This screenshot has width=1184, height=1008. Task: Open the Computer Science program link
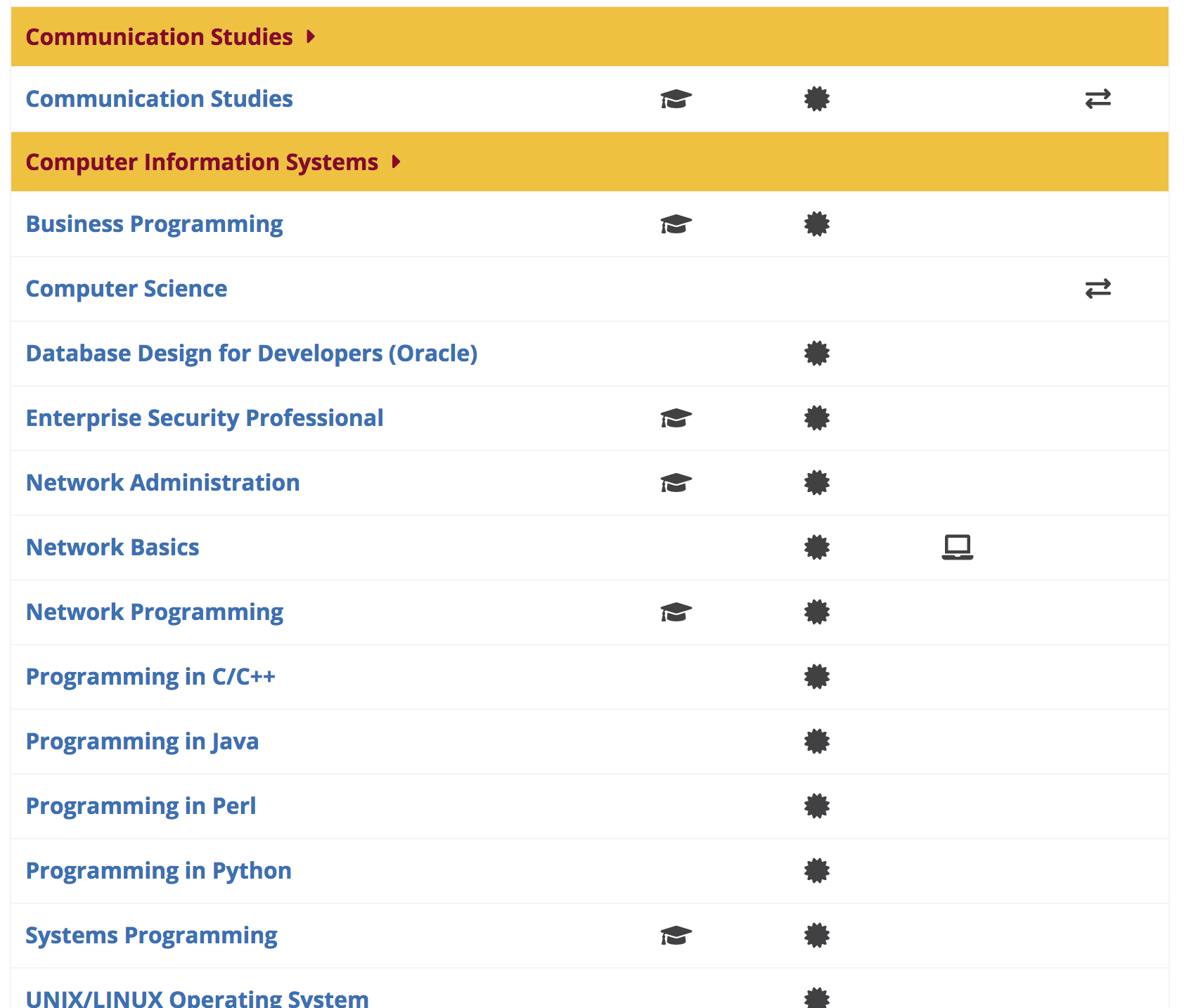click(127, 289)
